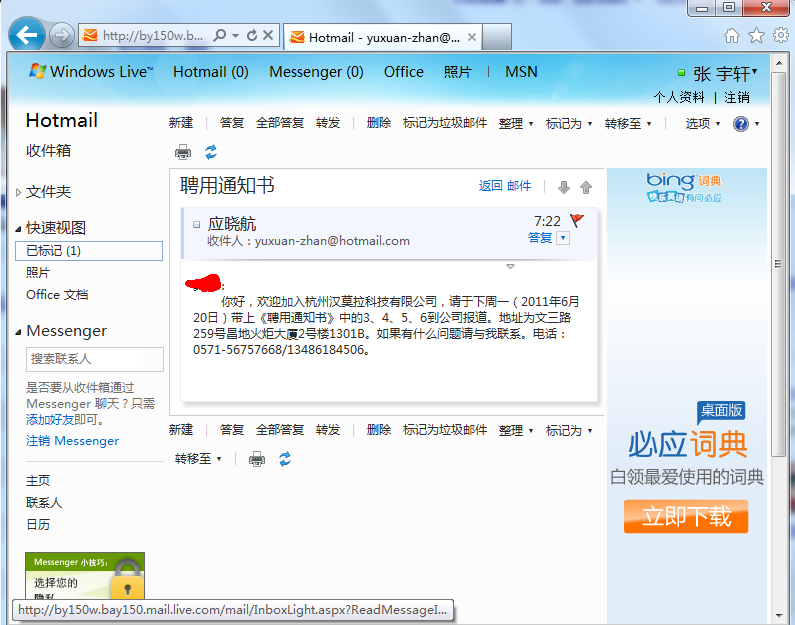Screen dimensions: 795x625
Task: Open Messenger (0) in the top menu
Action: pos(316,72)
